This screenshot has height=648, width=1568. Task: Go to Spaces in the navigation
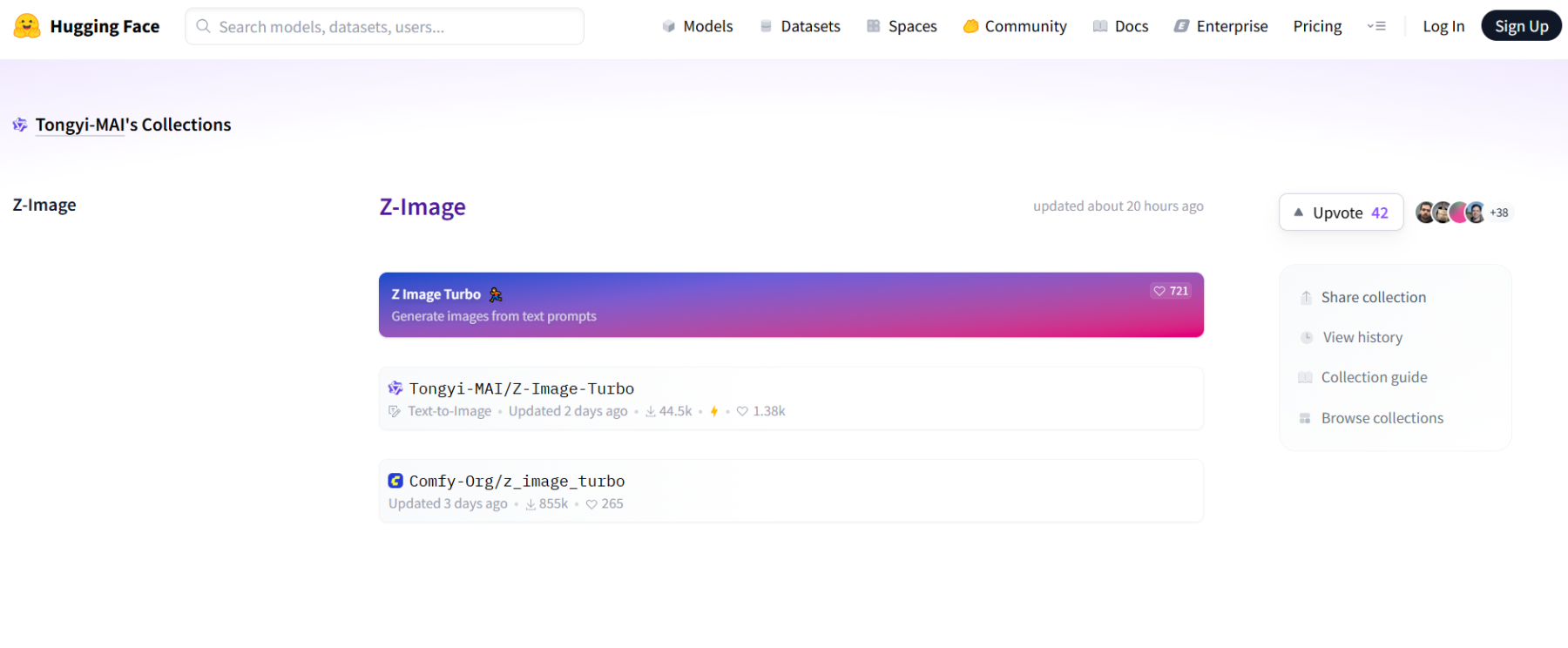[x=902, y=26]
